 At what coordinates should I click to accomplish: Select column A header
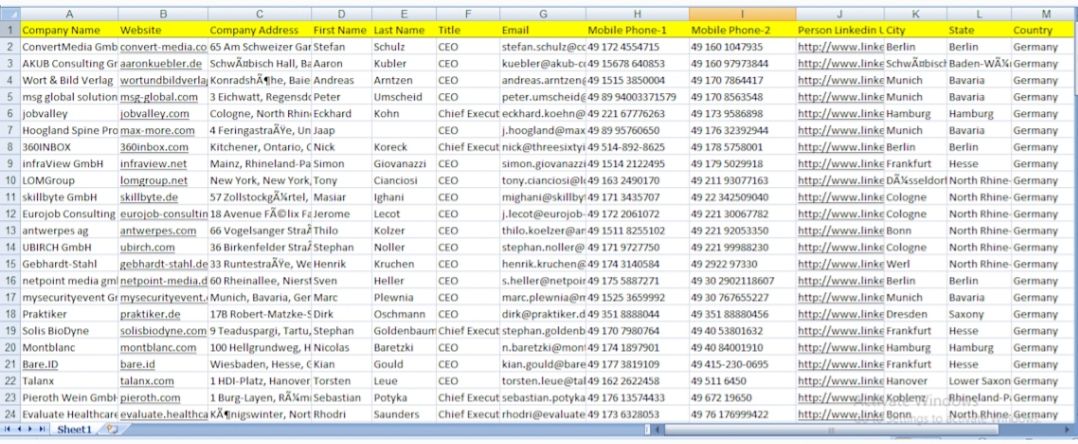point(69,14)
